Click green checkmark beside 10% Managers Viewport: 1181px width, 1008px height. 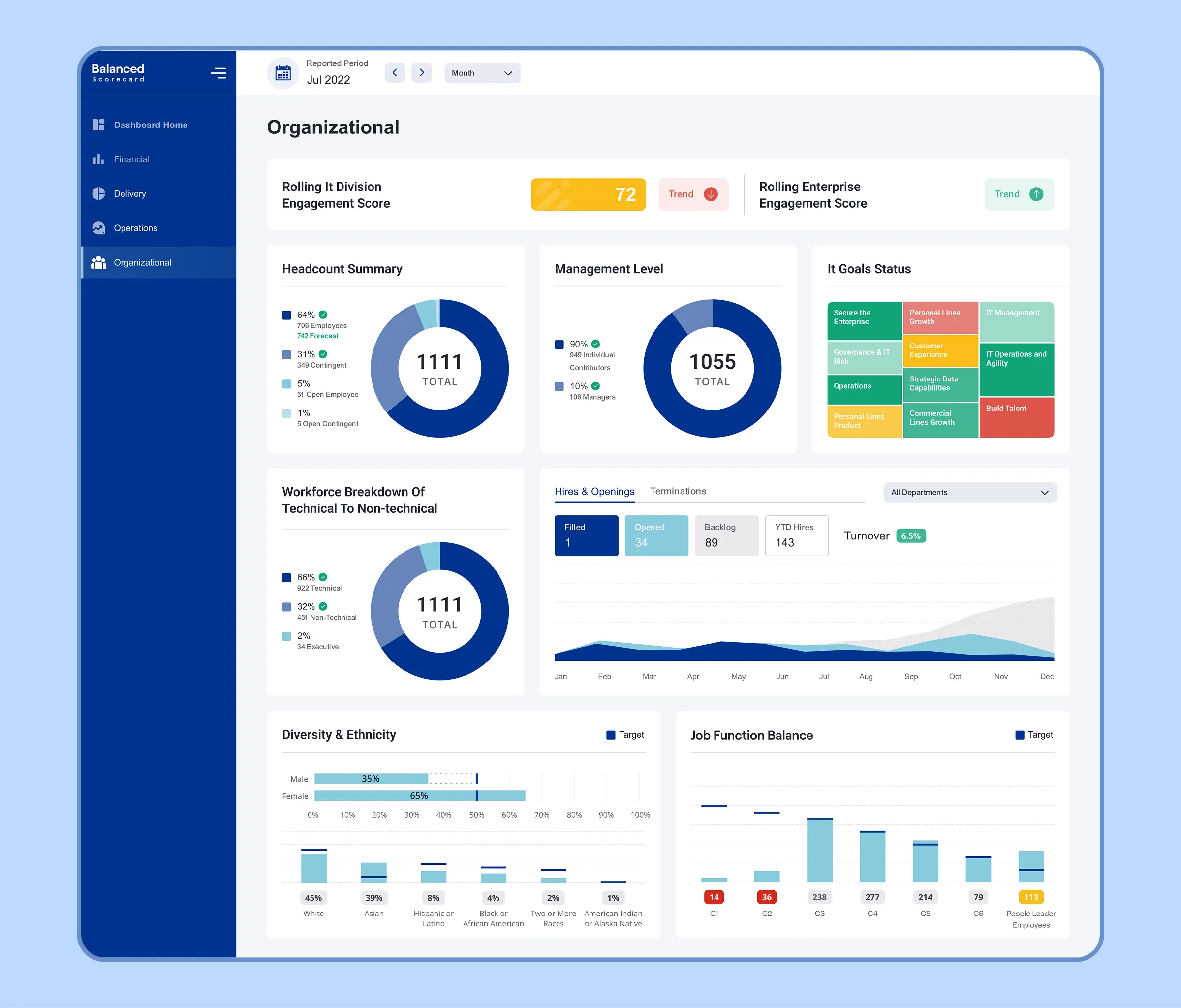595,386
